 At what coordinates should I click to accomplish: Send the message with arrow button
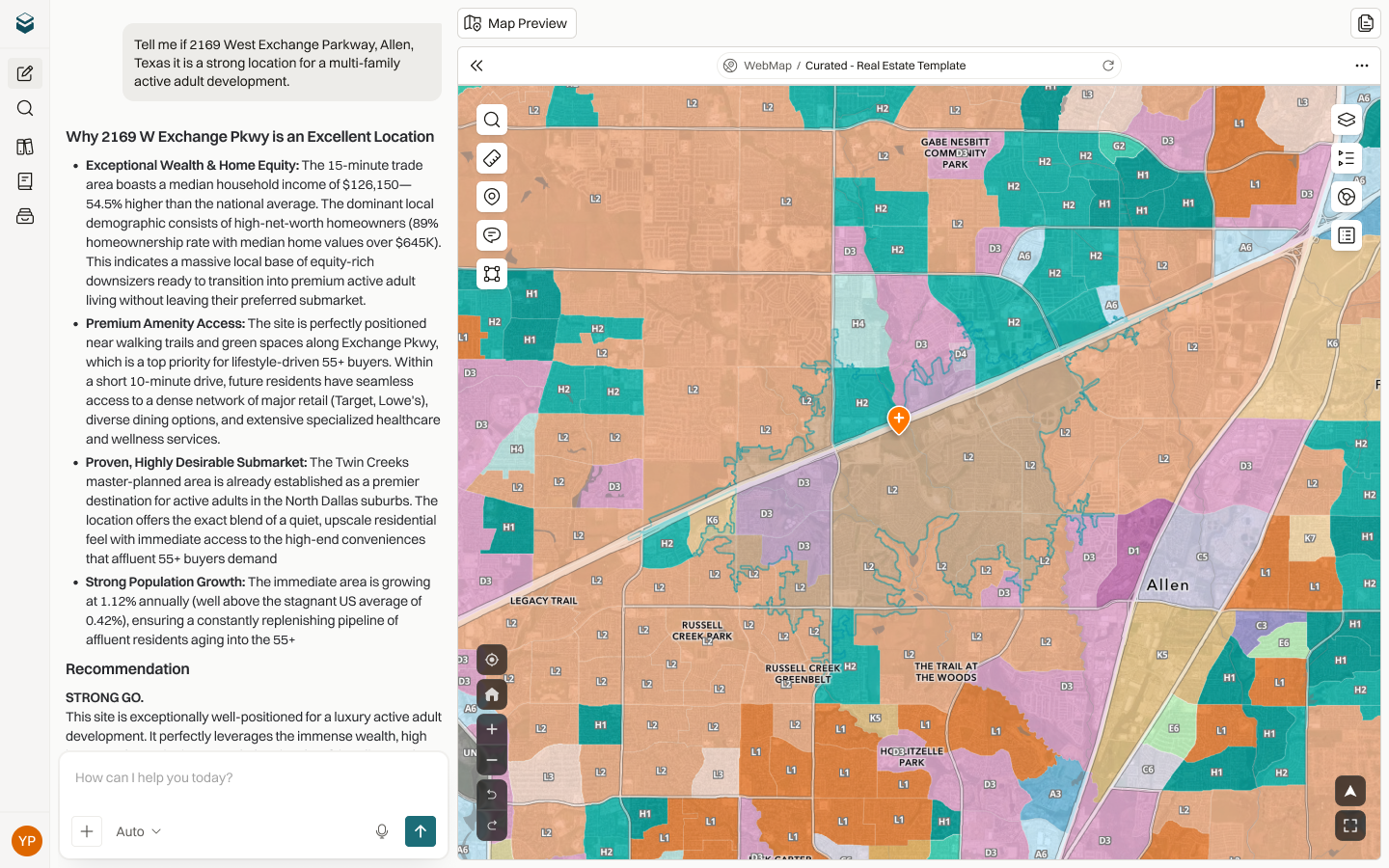click(421, 831)
